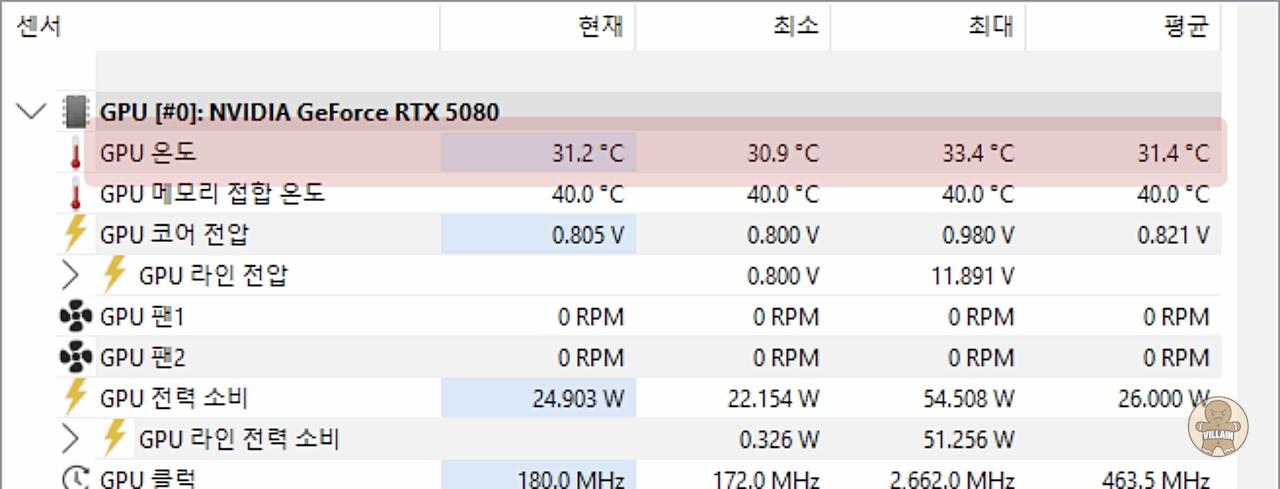
Task: Click the average power value 26.000 W
Action: tap(1163, 399)
